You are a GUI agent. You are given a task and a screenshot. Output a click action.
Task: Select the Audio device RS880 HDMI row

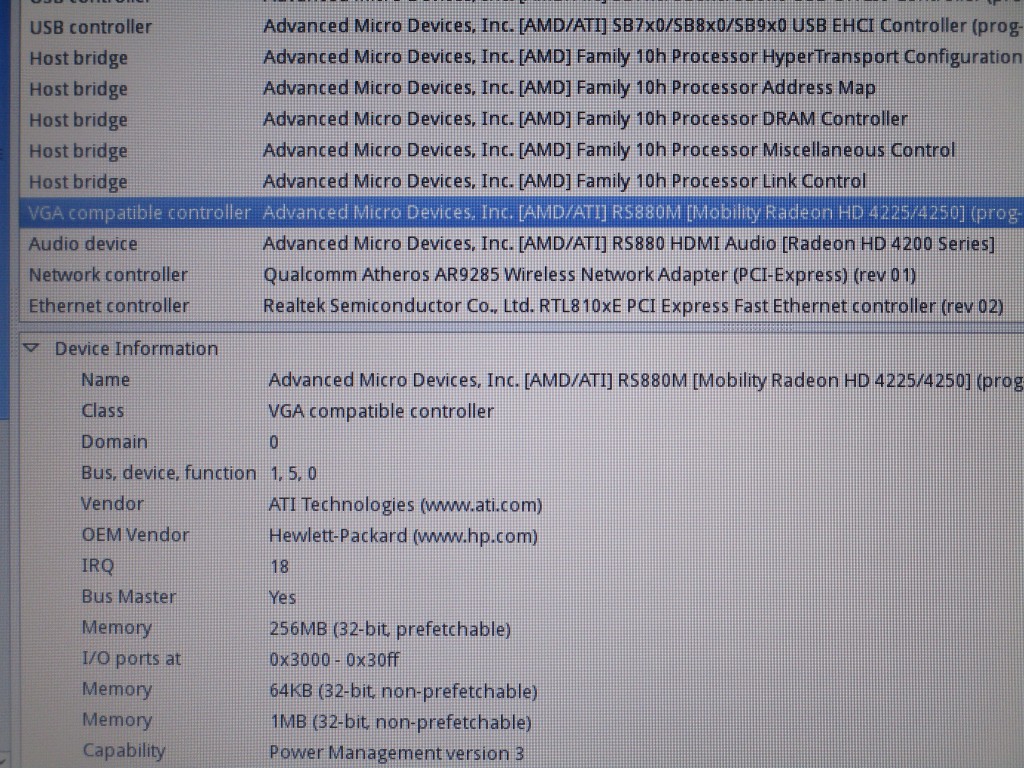click(521, 244)
